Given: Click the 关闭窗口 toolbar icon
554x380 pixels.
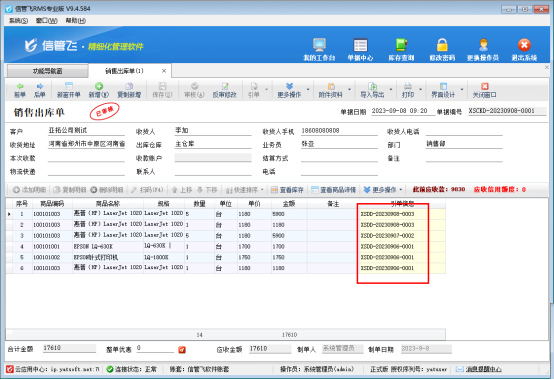Looking at the screenshot, I should (x=484, y=90).
